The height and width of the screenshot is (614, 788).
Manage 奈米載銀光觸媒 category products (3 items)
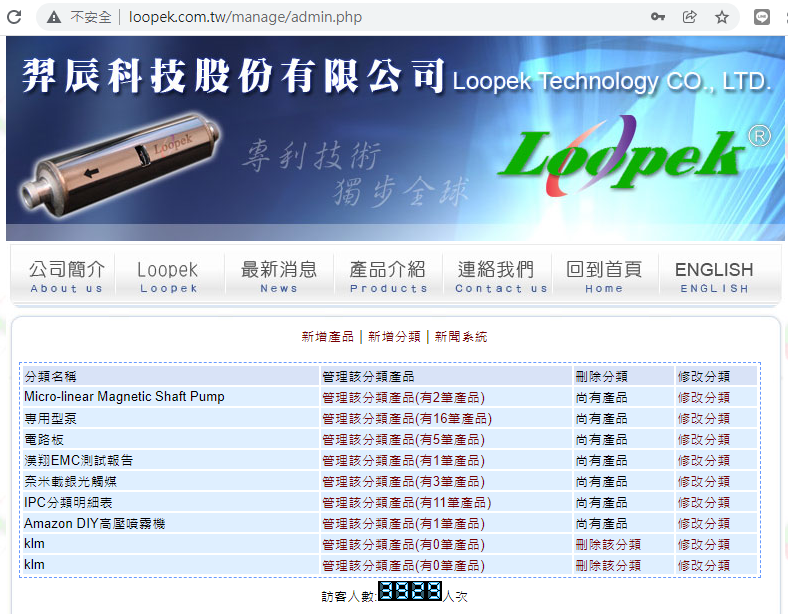point(404,482)
